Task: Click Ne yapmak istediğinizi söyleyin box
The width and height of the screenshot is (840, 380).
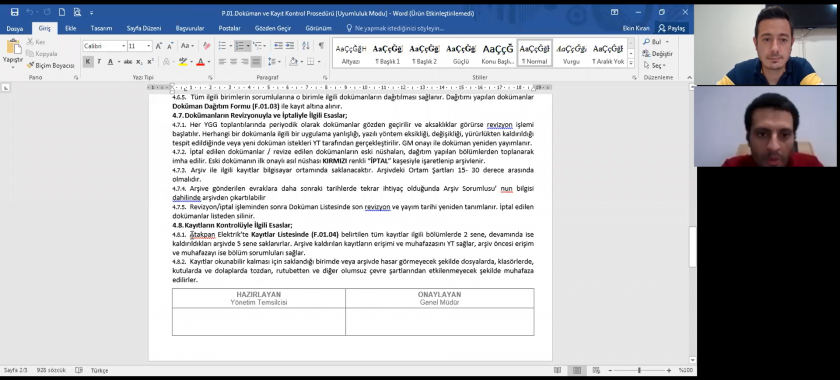Action: point(395,28)
